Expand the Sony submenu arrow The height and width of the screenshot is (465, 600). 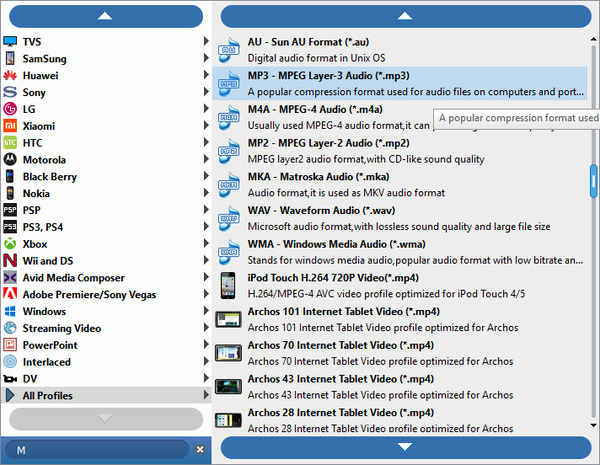[206, 91]
